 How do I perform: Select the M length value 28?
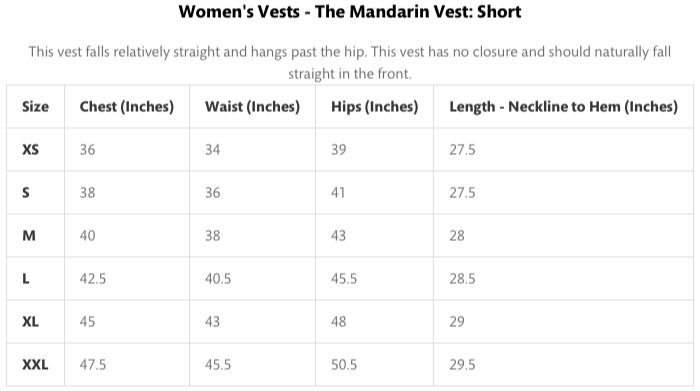(x=457, y=236)
